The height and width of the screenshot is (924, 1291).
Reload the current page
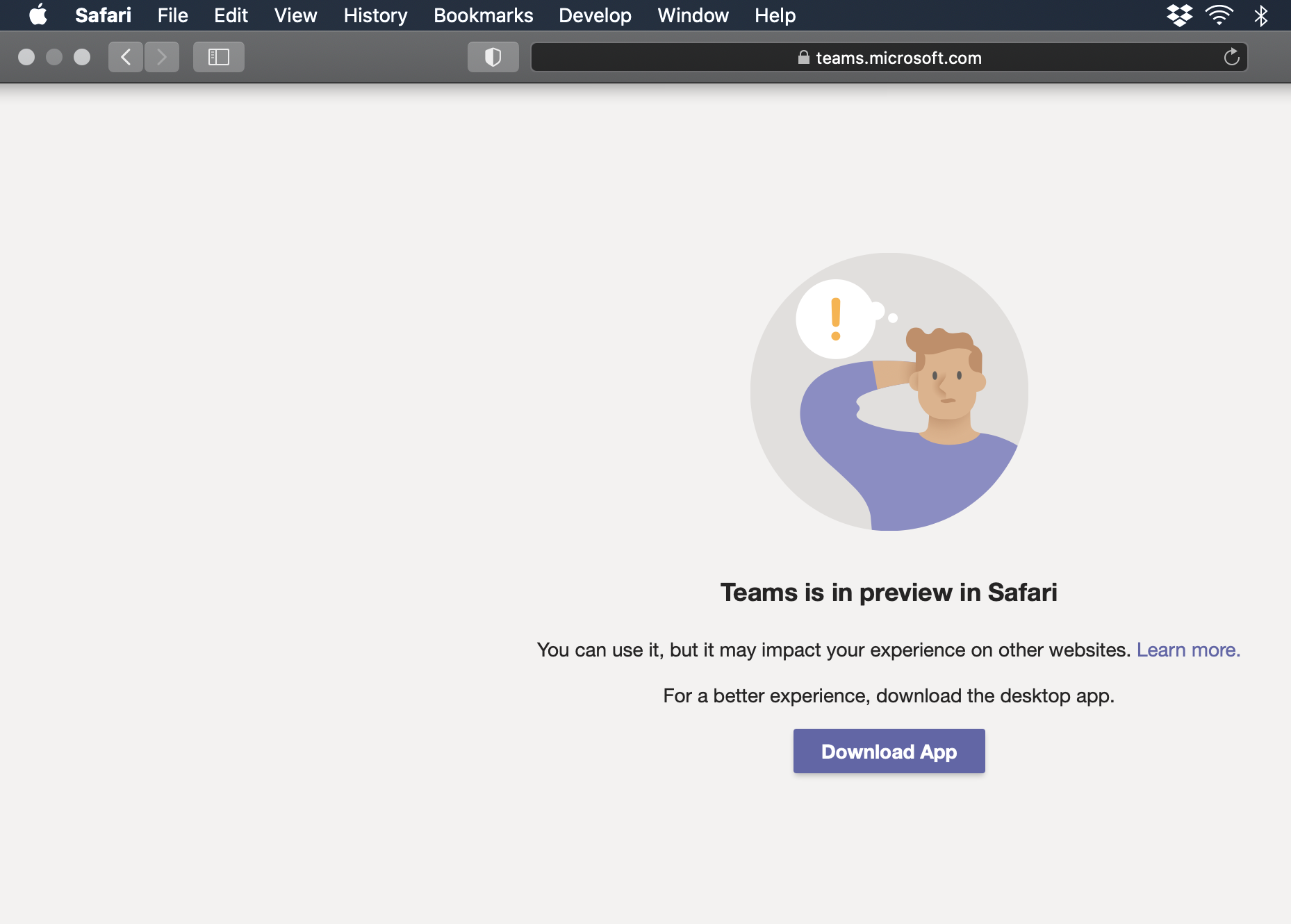coord(1231,57)
